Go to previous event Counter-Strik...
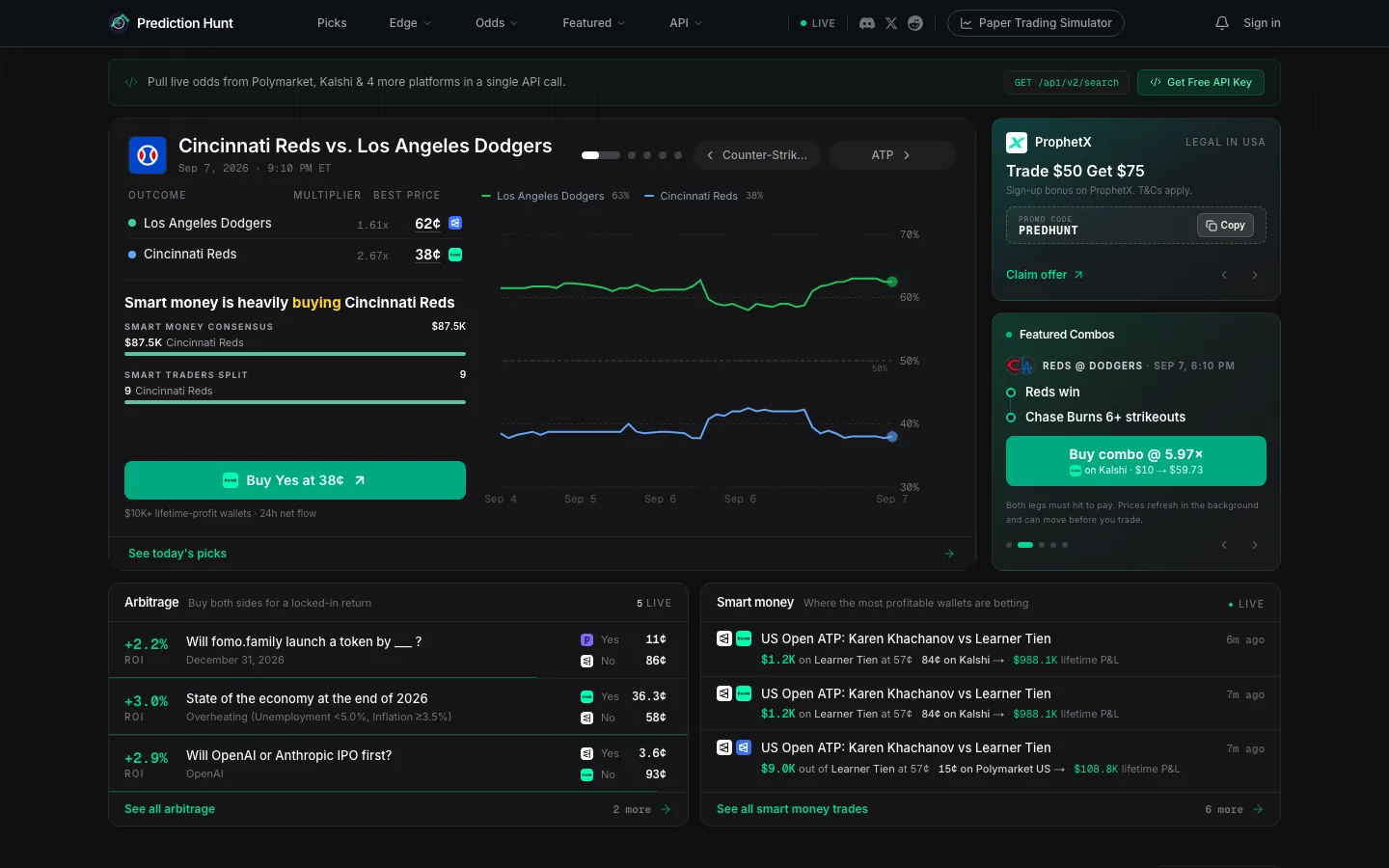The height and width of the screenshot is (868, 1389). pyautogui.click(x=757, y=155)
